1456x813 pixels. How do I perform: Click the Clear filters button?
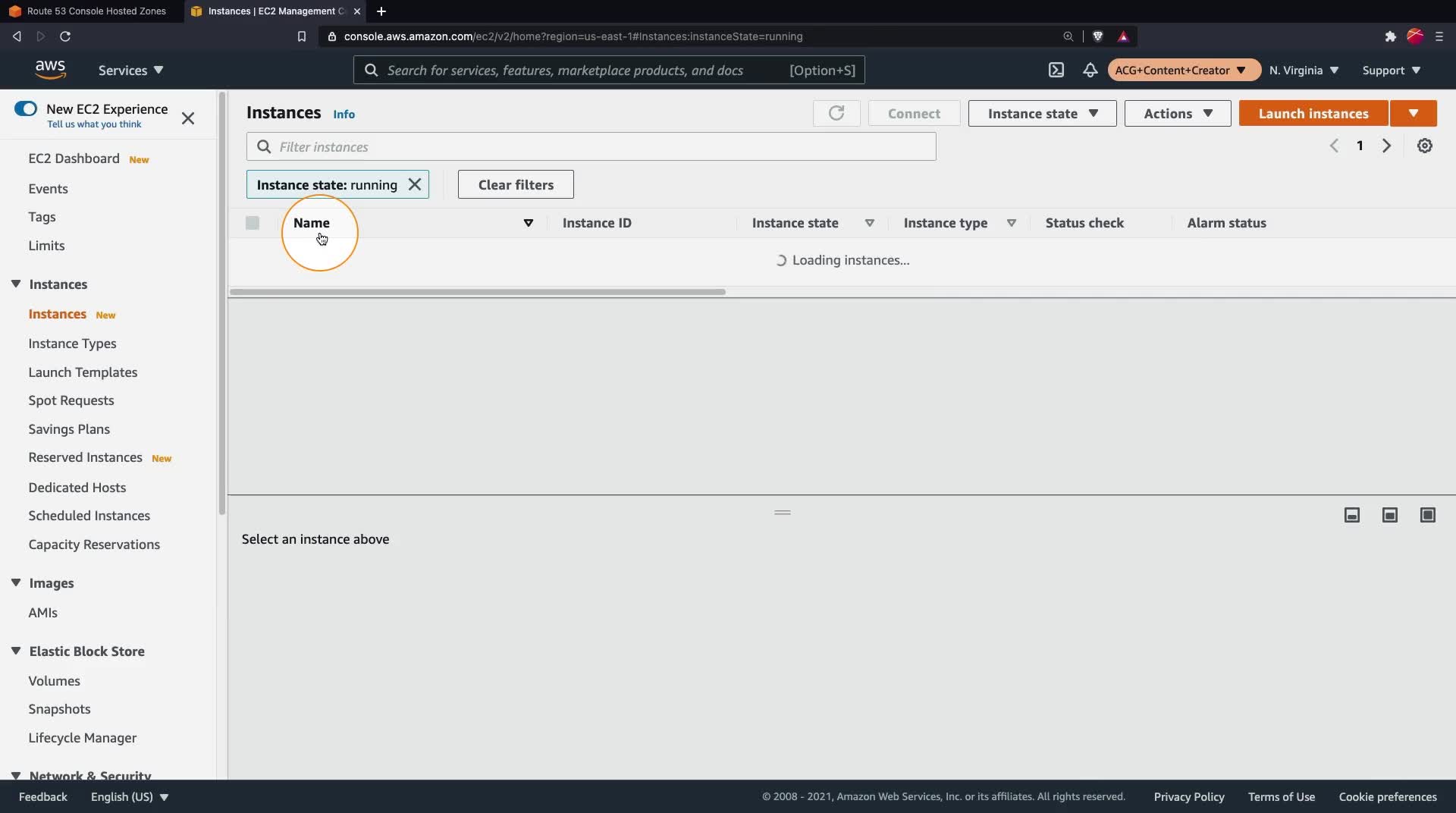click(x=516, y=184)
